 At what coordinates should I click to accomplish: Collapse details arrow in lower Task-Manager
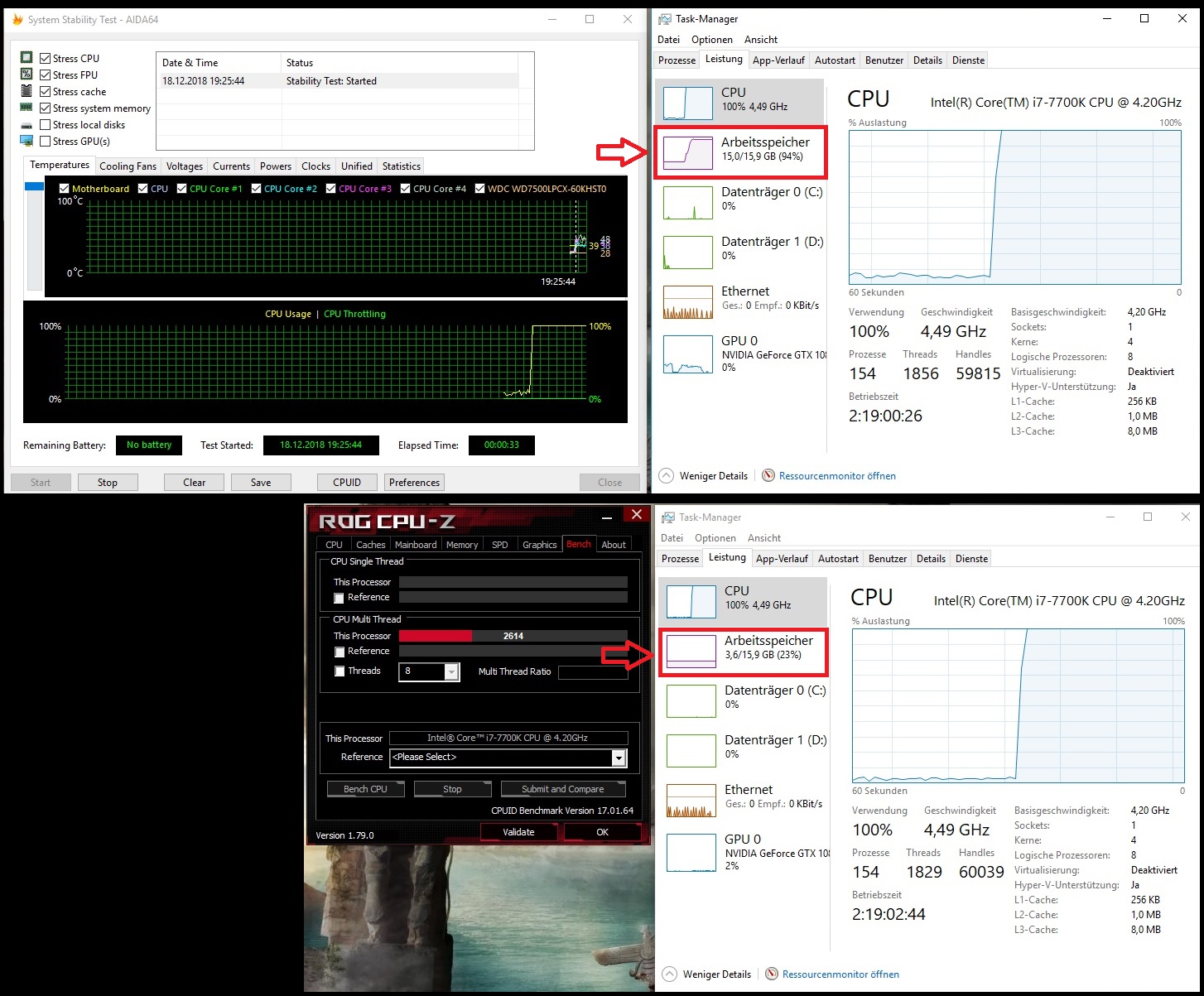[x=669, y=974]
